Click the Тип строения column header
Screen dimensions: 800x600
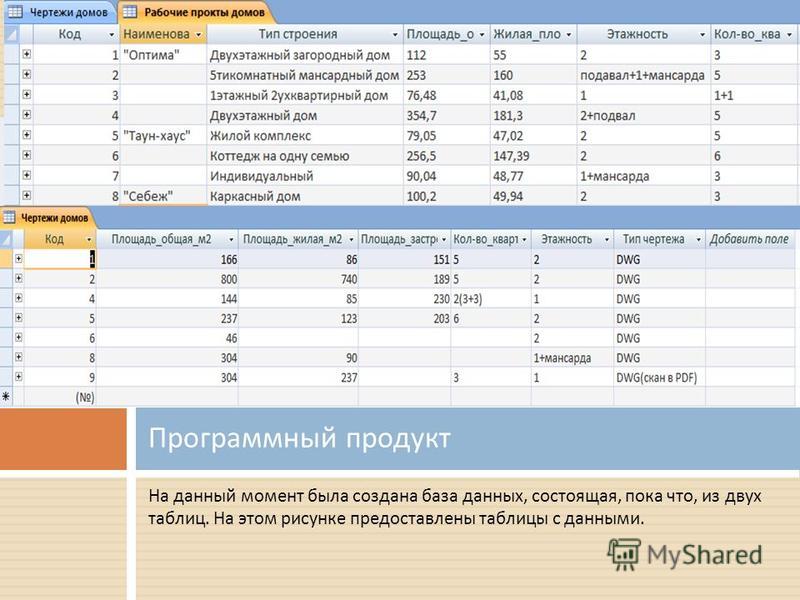pyautogui.click(x=305, y=35)
